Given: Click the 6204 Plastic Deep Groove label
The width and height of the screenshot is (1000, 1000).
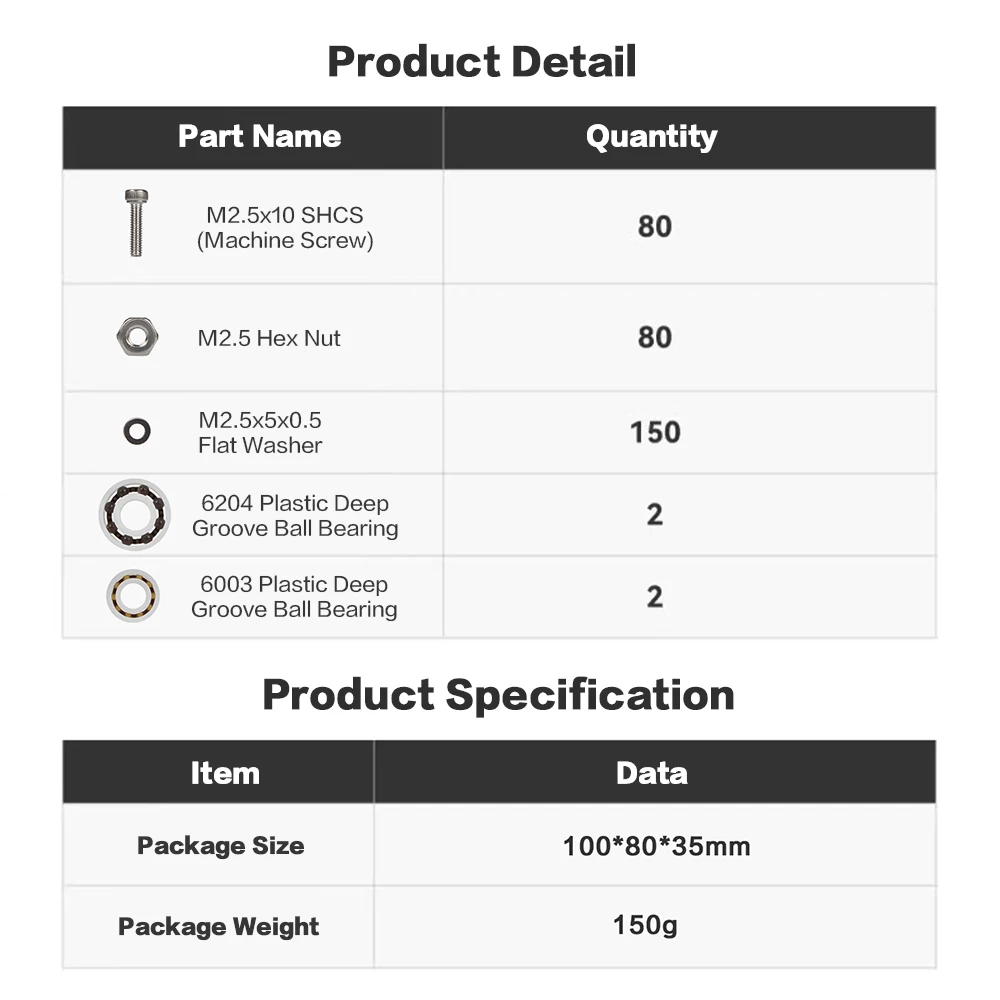Looking at the screenshot, I should click(x=295, y=516).
